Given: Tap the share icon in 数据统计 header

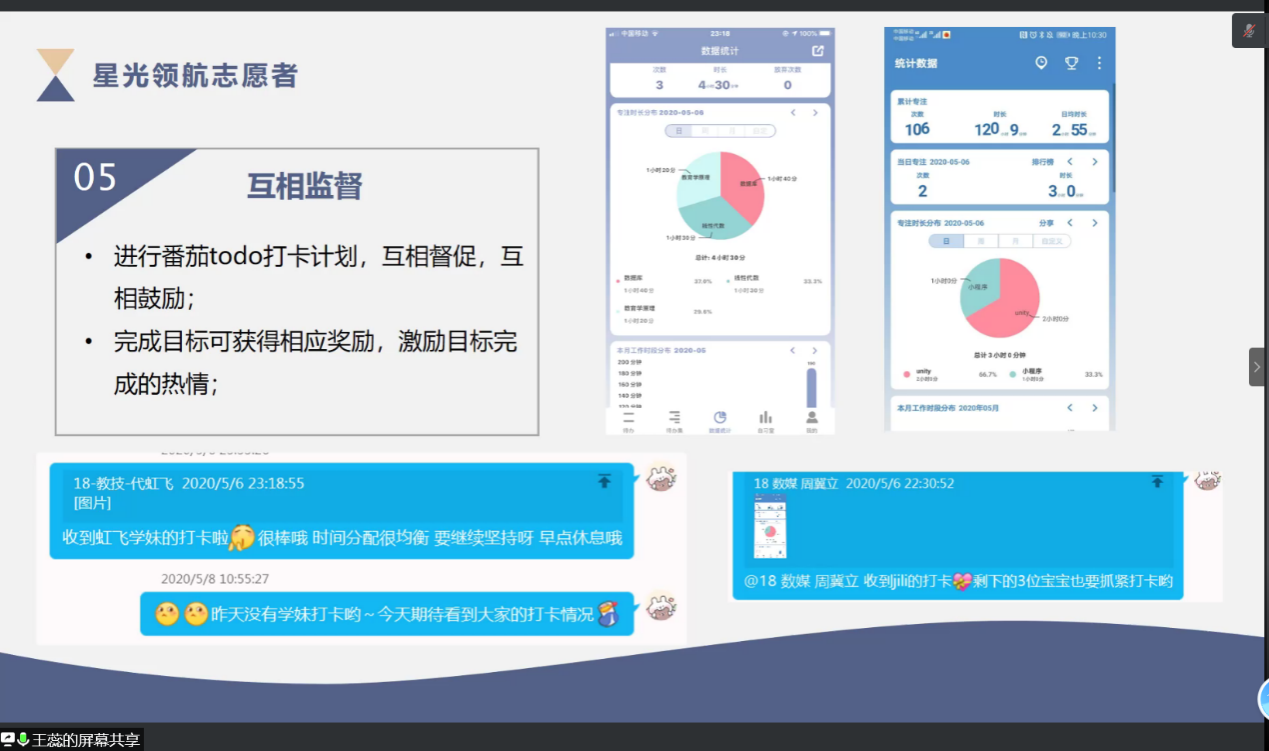Looking at the screenshot, I should click(x=818, y=51).
